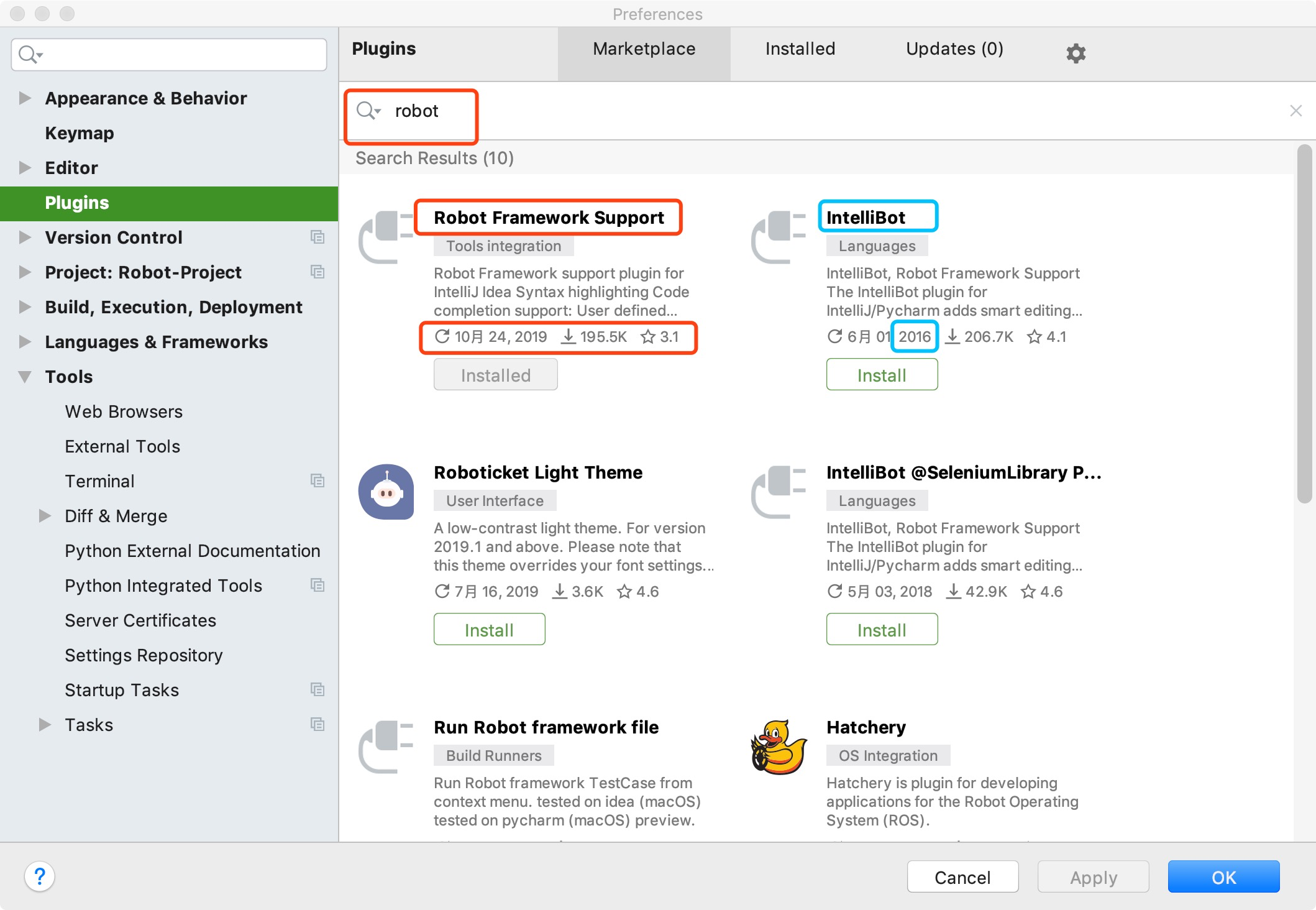Click the plugin results vertical scrollbar
The image size is (1316, 910).
click(x=1304, y=323)
